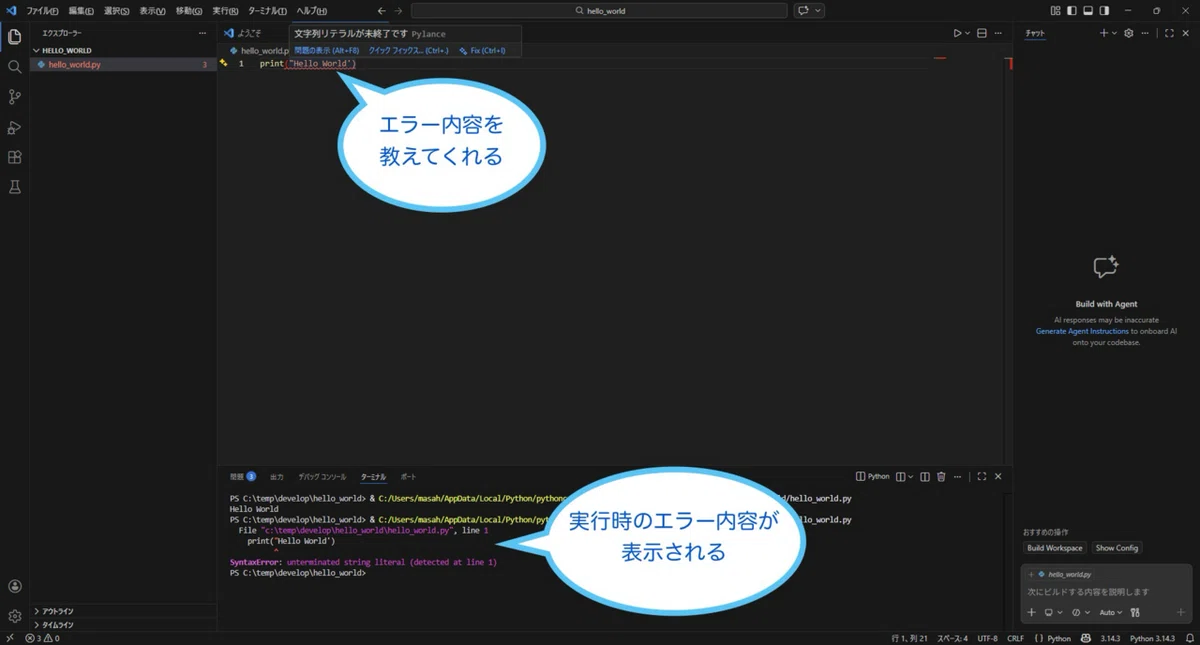The height and width of the screenshot is (645, 1200).
Task: Go back with the left arrow
Action: pos(381,10)
